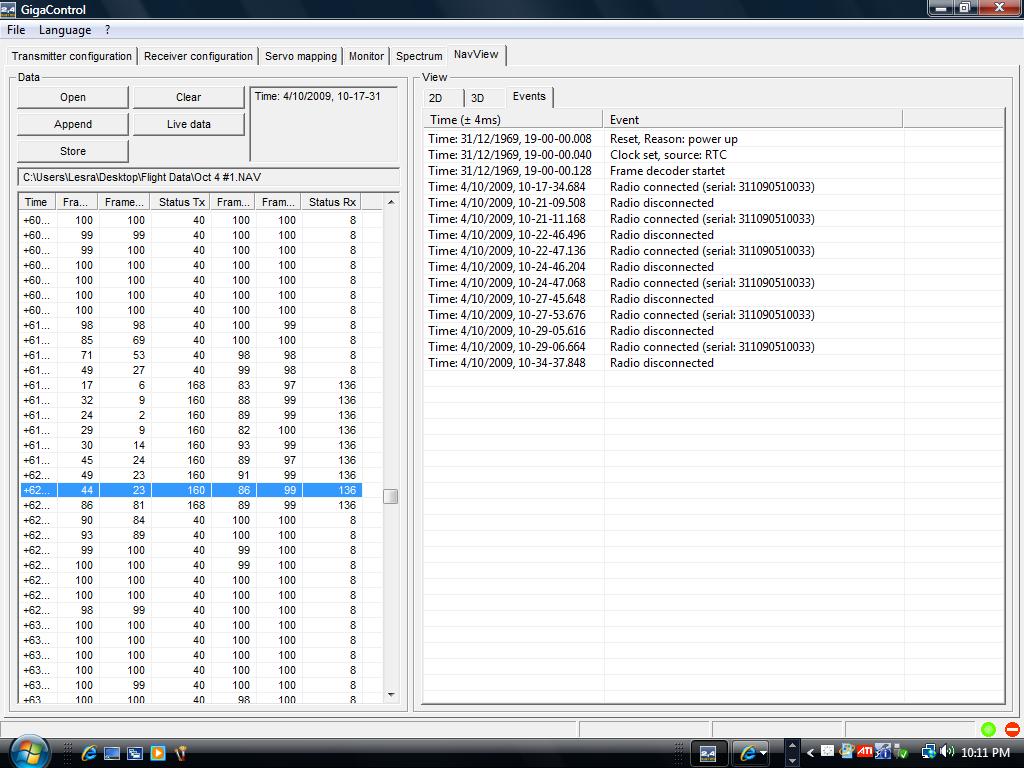Expand hidden system tray icons arrow
This screenshot has height=768, width=1024.
point(811,752)
